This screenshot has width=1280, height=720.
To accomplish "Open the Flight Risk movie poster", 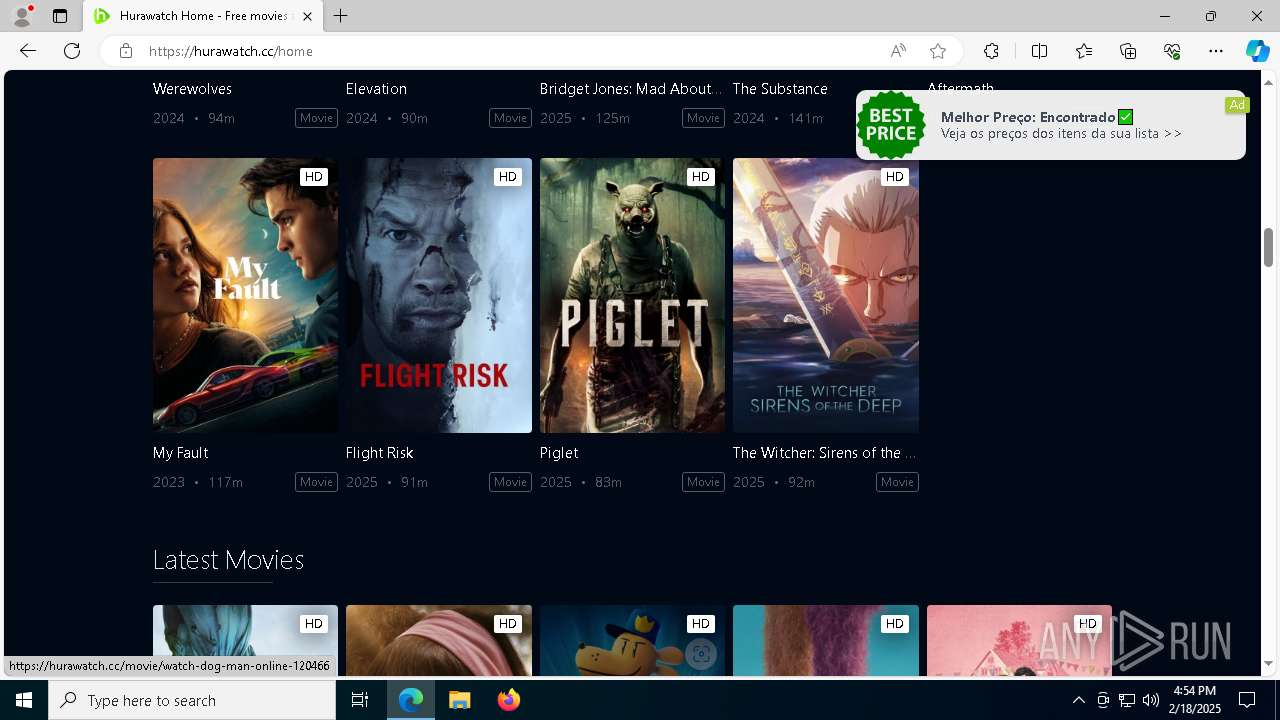I will coord(439,295).
